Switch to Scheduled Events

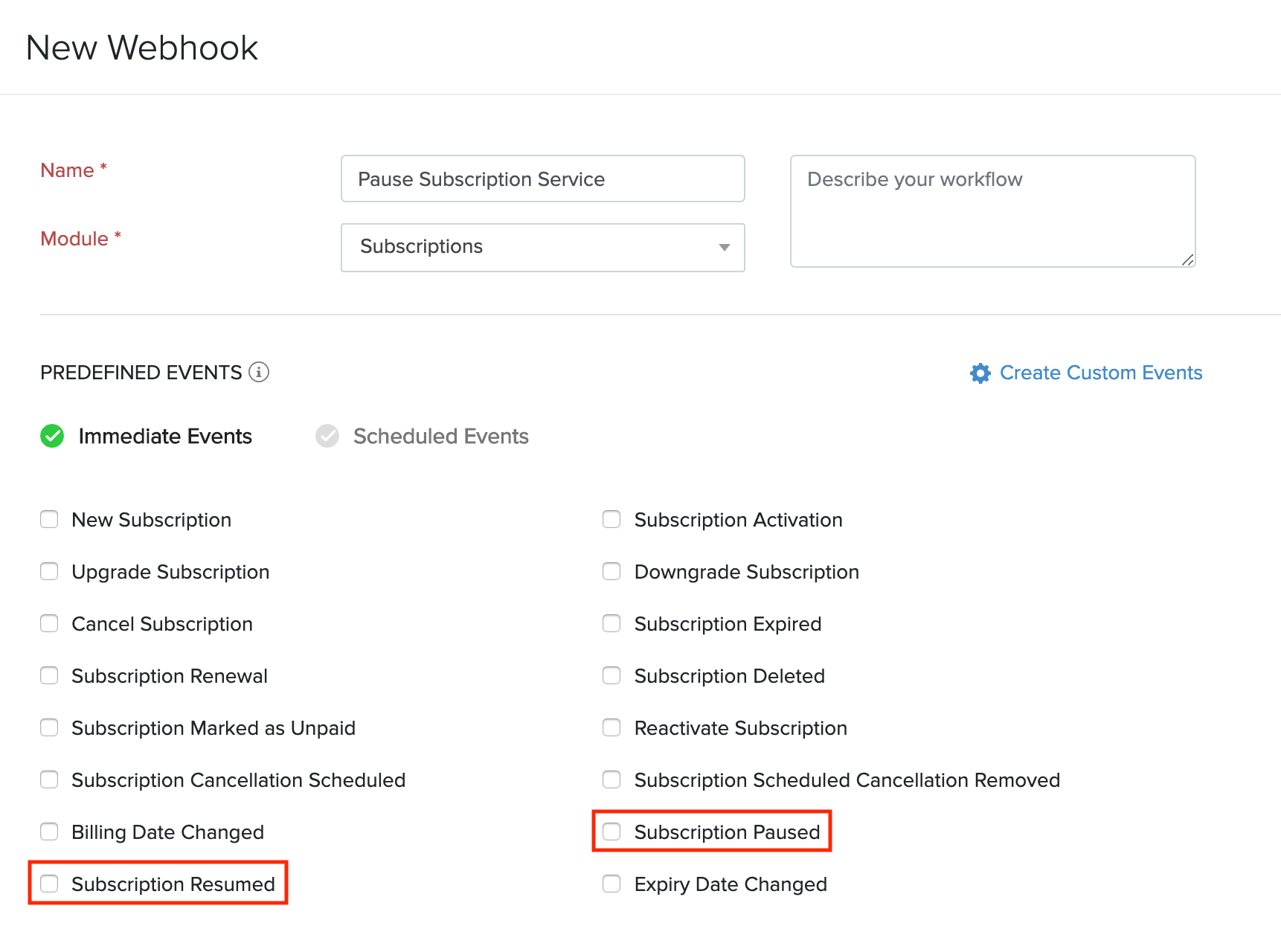click(x=440, y=436)
